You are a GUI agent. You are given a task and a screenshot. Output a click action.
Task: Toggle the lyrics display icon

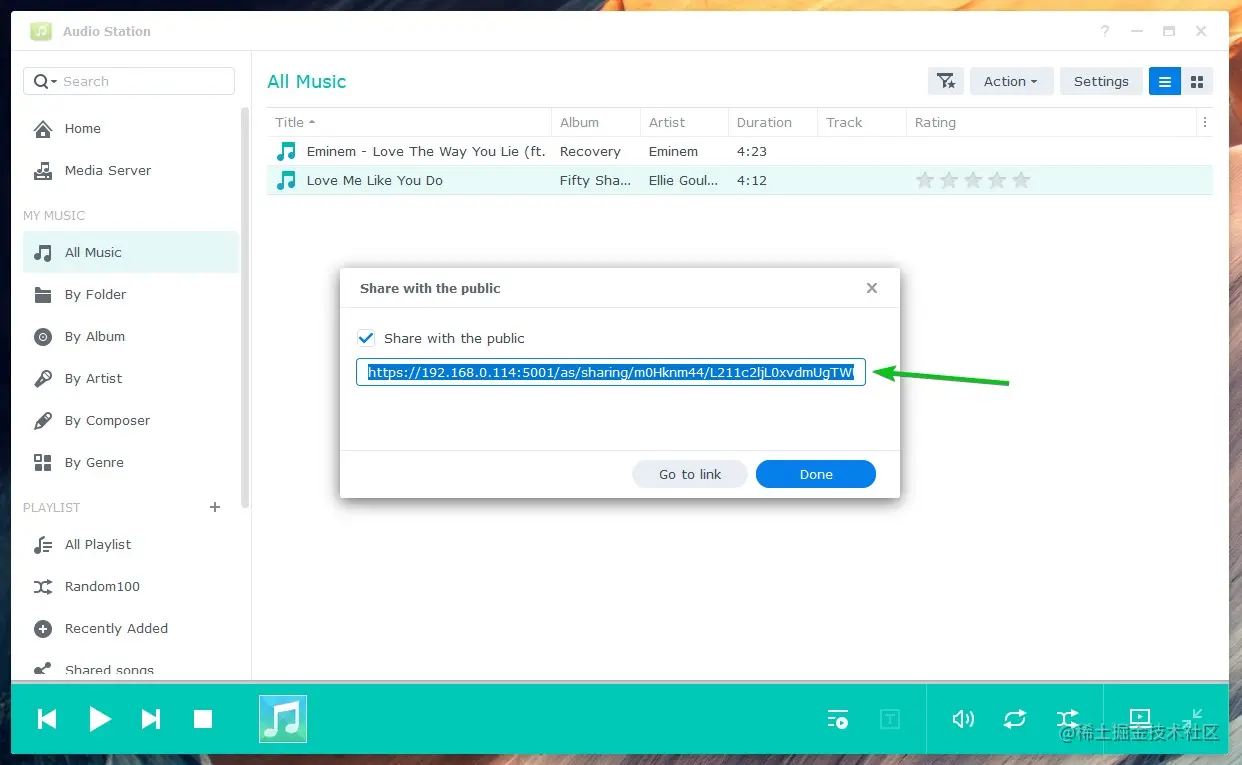(890, 719)
